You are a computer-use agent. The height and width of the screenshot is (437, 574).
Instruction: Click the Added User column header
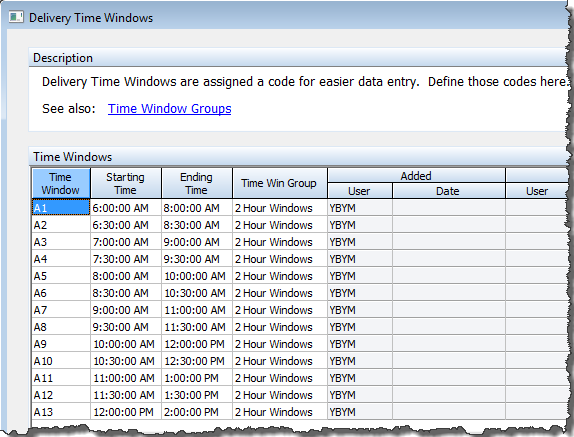(x=360, y=191)
